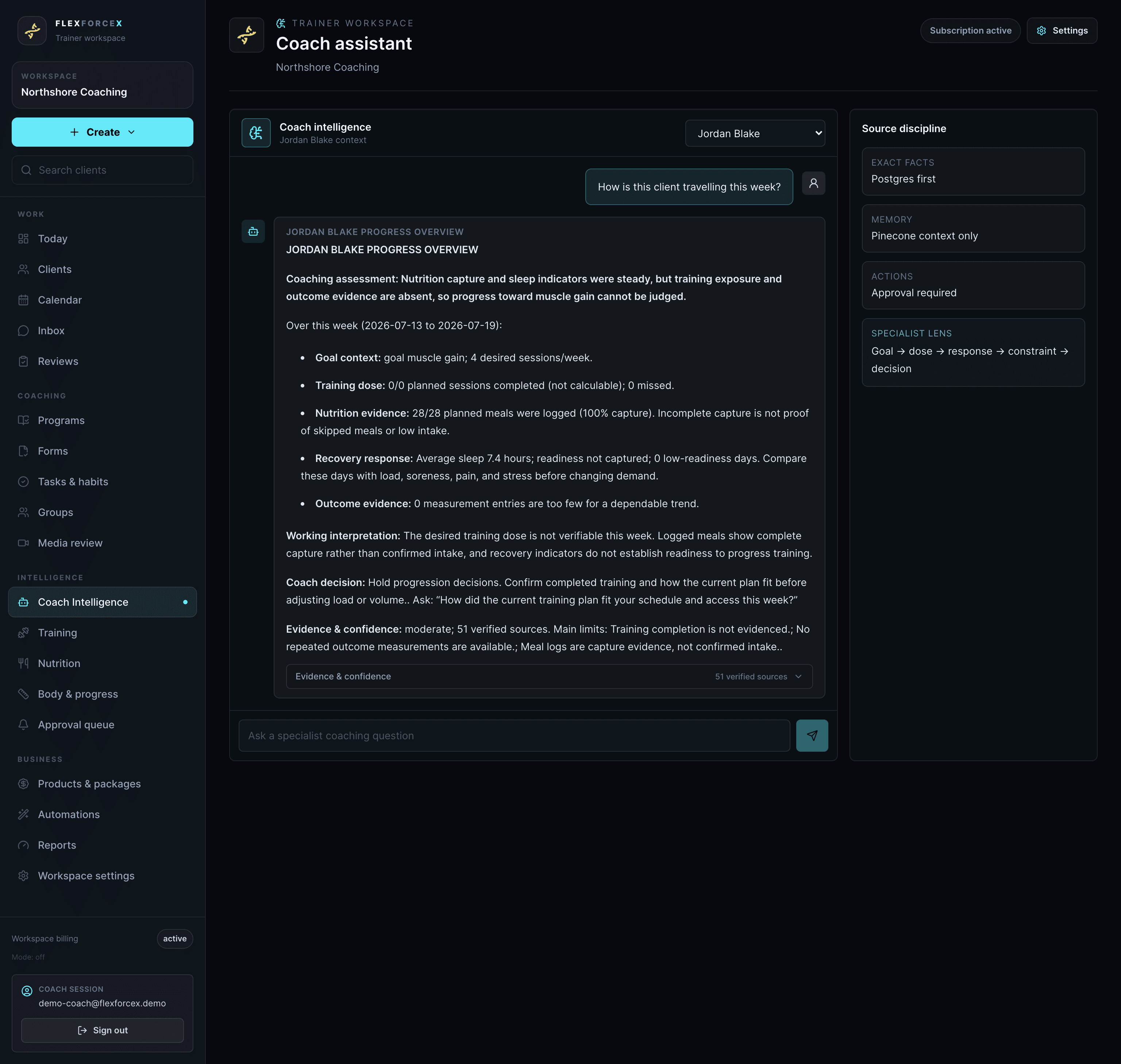Open the Today dashboard icon
This screenshot has height=1064, width=1121.
pyautogui.click(x=23, y=239)
